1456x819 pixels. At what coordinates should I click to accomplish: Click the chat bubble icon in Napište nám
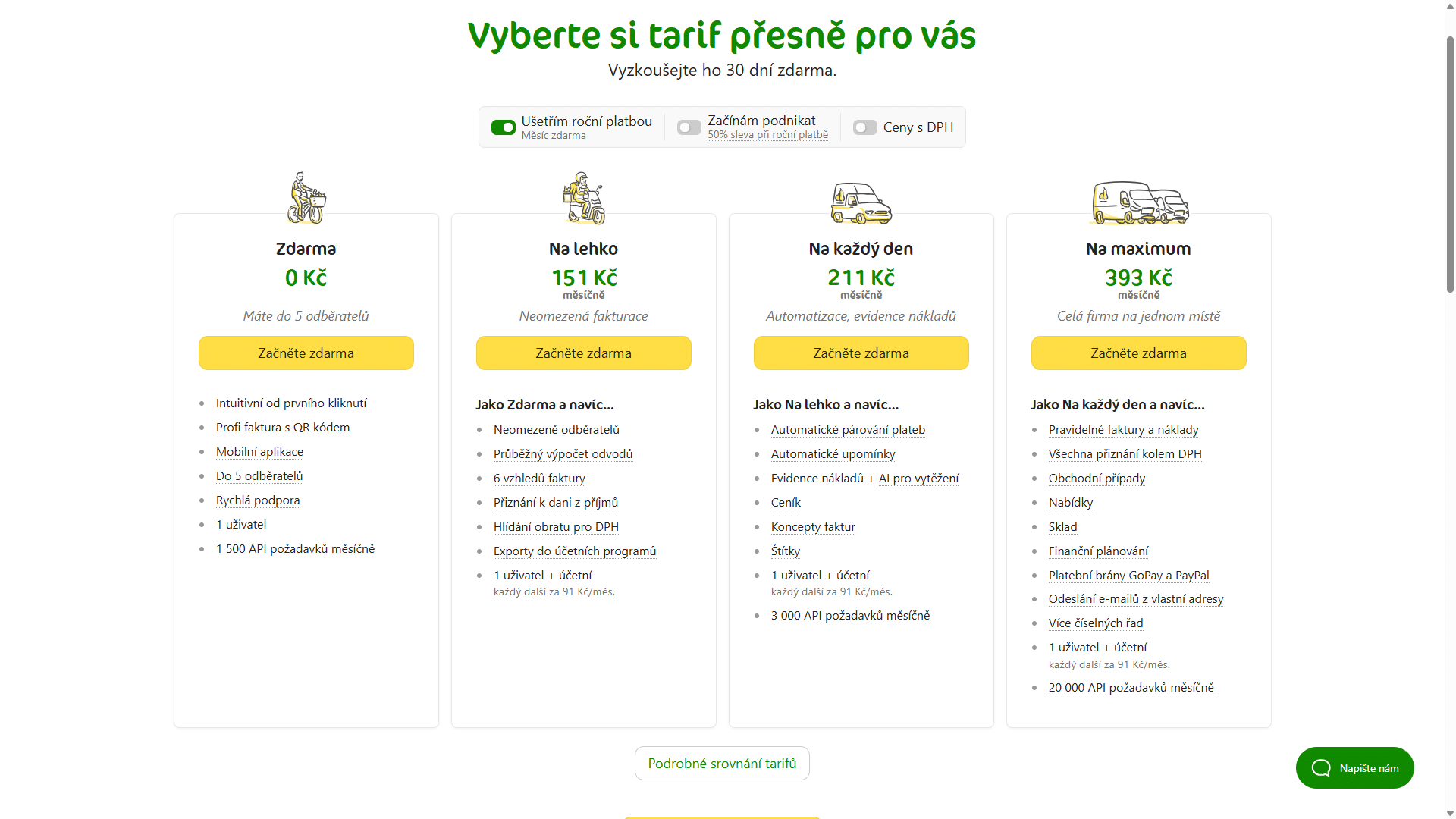coord(1321,768)
